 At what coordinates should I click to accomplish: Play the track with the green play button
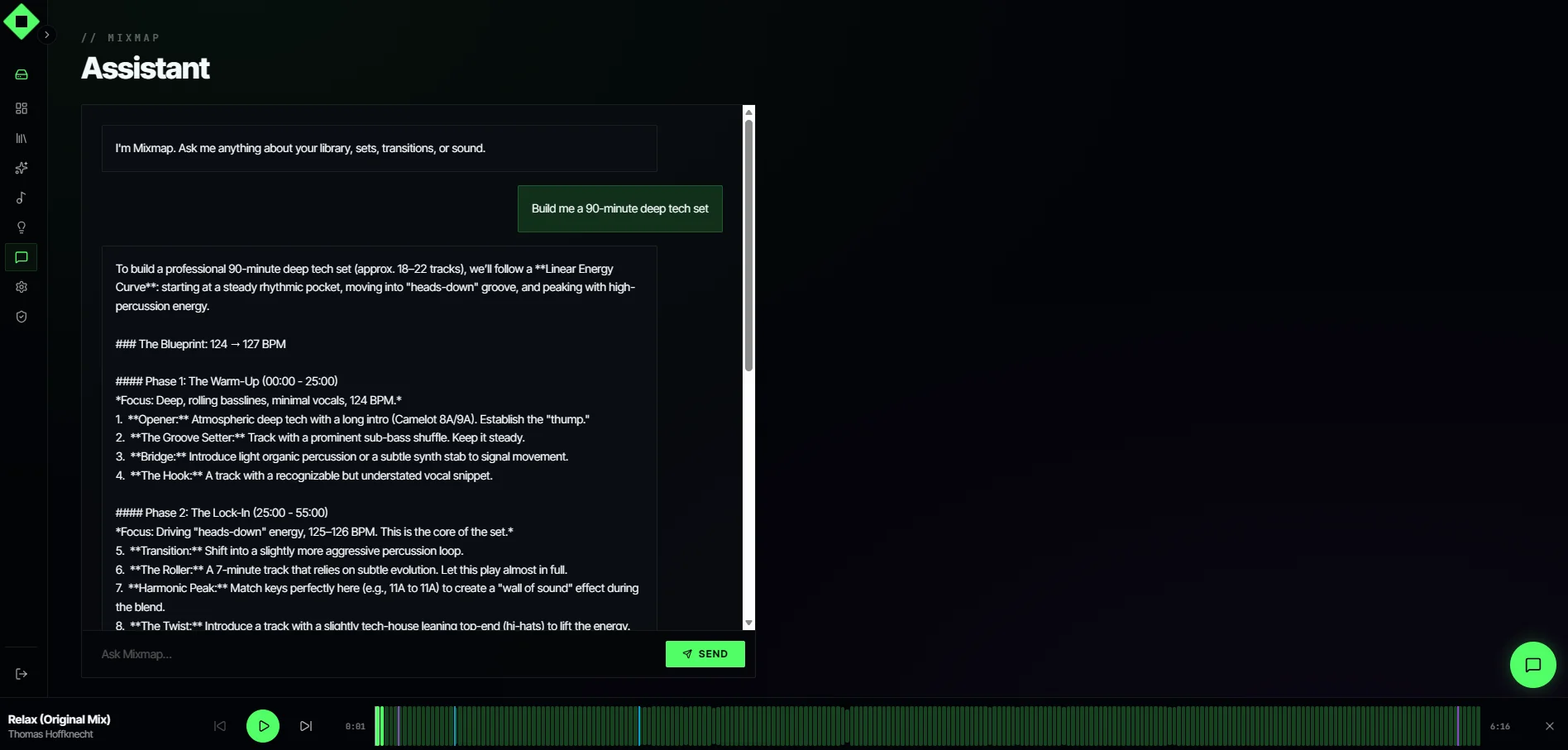click(263, 726)
